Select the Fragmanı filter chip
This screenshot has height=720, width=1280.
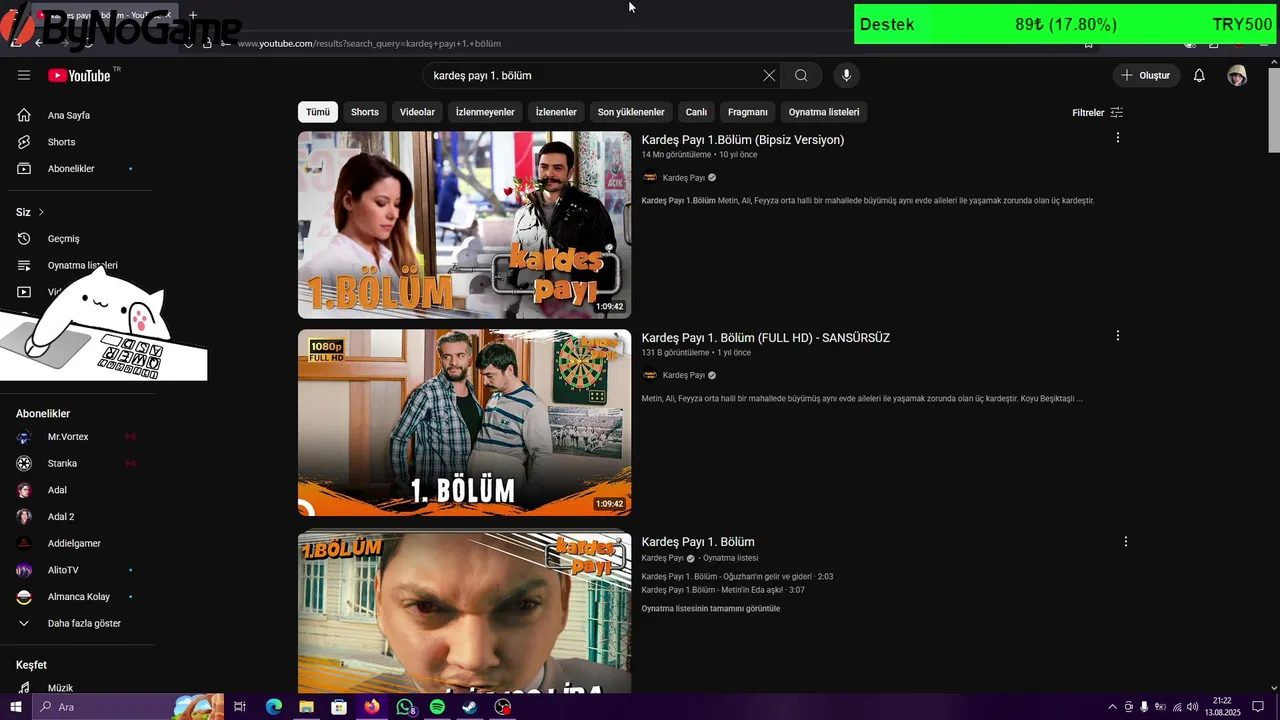(748, 112)
